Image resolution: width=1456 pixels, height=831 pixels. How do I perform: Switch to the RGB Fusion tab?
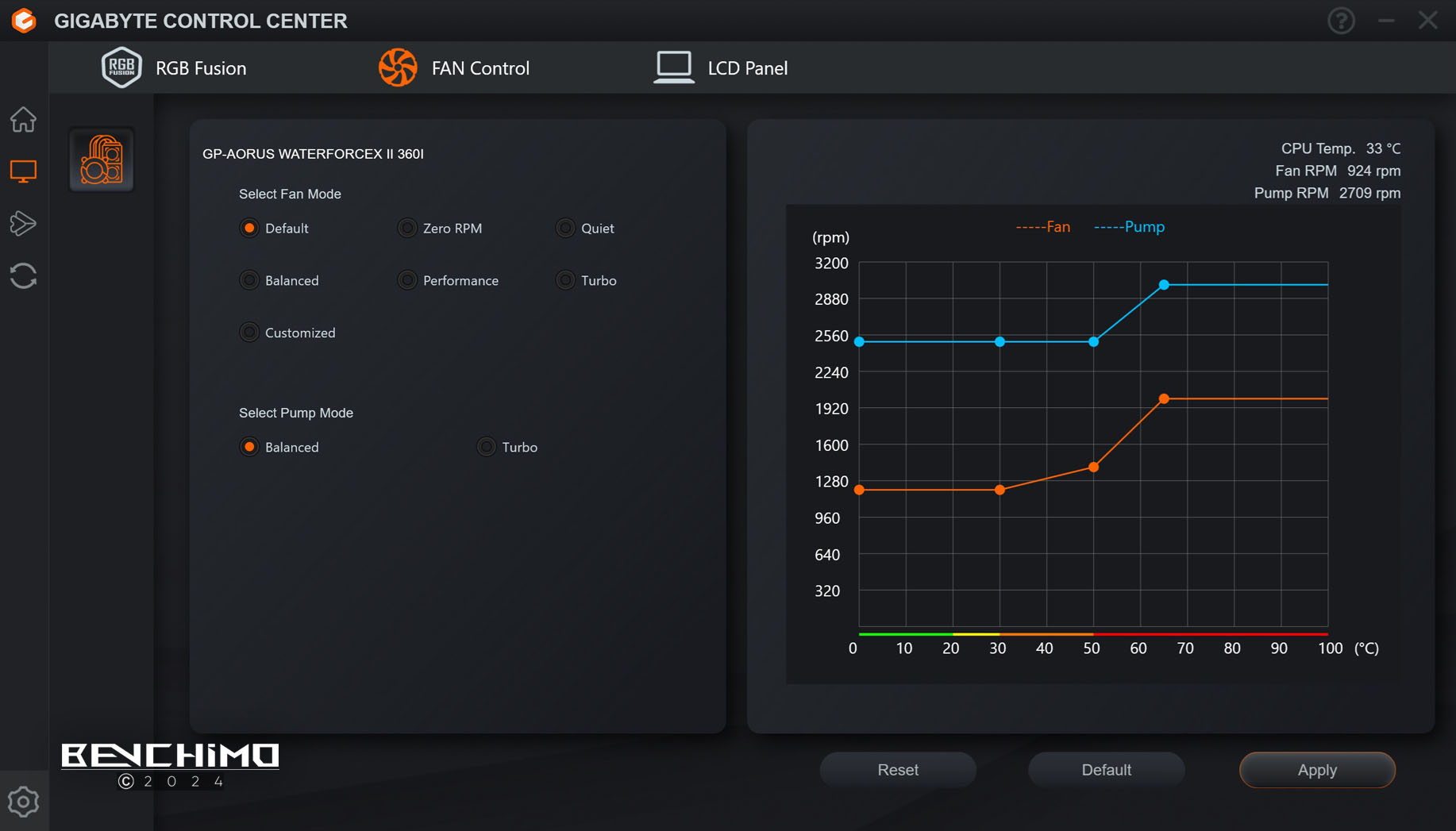pos(175,68)
